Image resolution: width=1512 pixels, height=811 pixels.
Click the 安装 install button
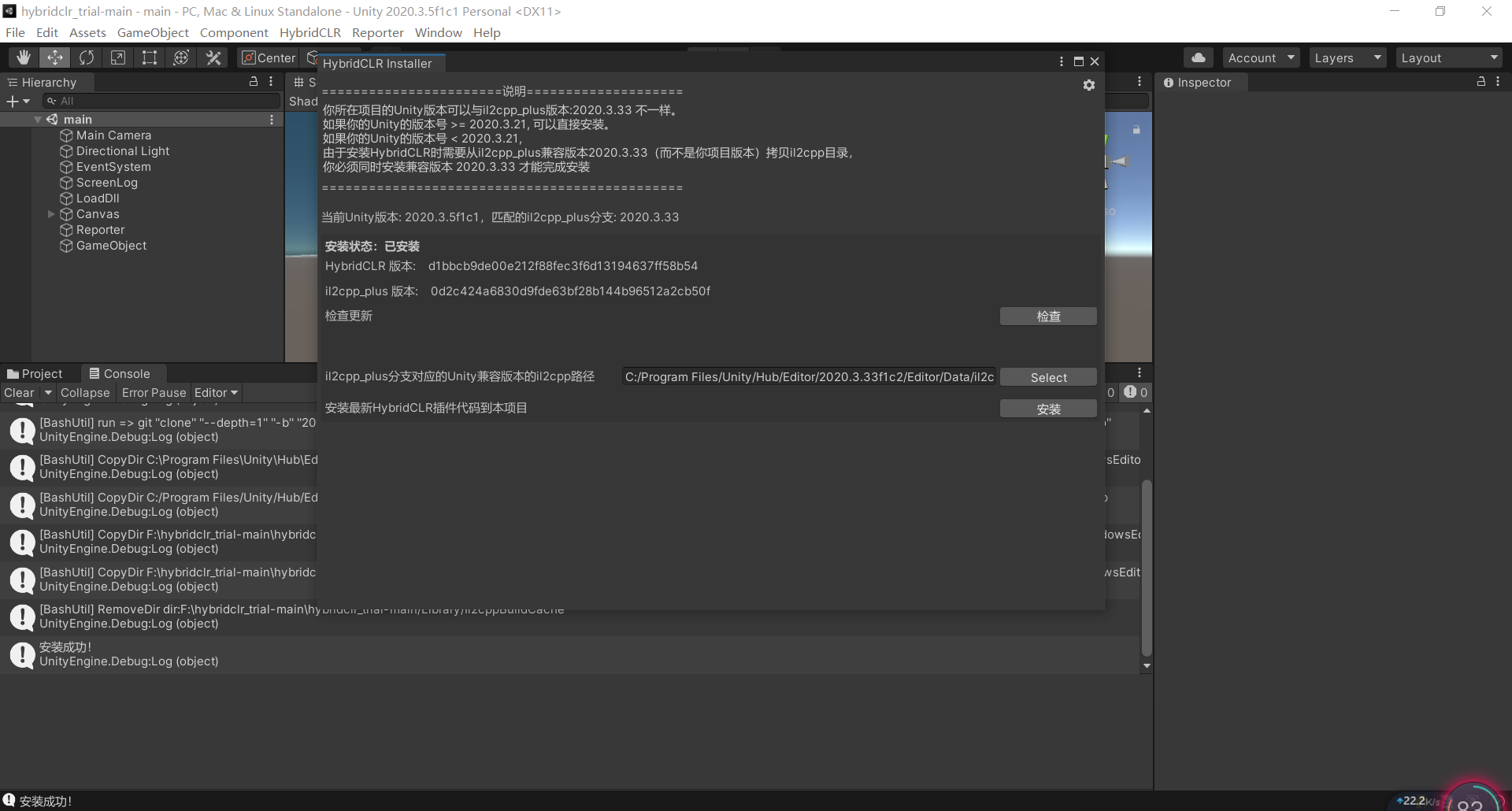pos(1048,409)
